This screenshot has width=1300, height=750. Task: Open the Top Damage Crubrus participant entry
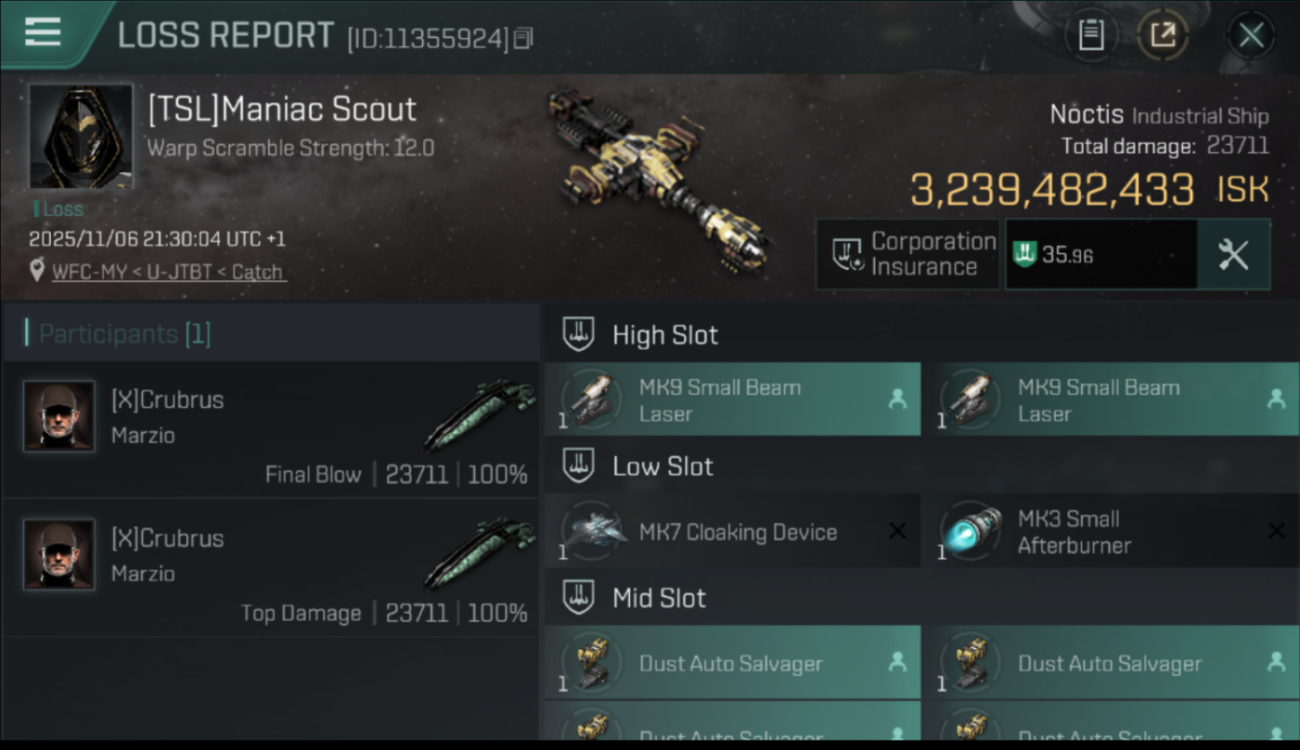click(x=271, y=568)
